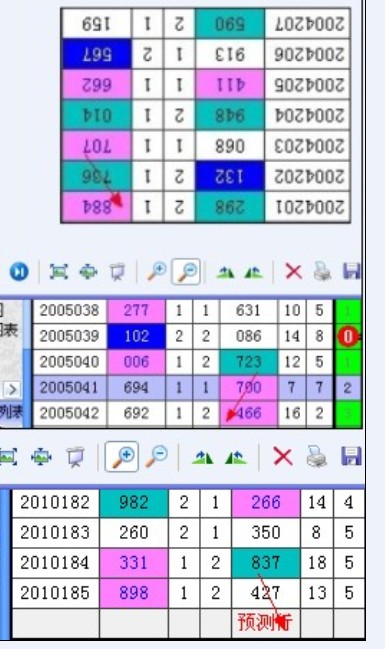Click the highlighted zoom-out magnifier above 2005038 table
The height and width of the screenshot is (649, 385).
[x=186, y=272]
